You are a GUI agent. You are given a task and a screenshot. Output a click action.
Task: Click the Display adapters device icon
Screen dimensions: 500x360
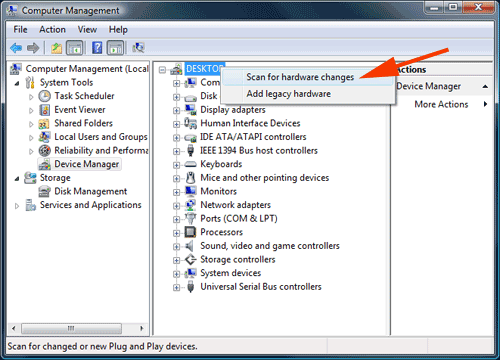191,110
